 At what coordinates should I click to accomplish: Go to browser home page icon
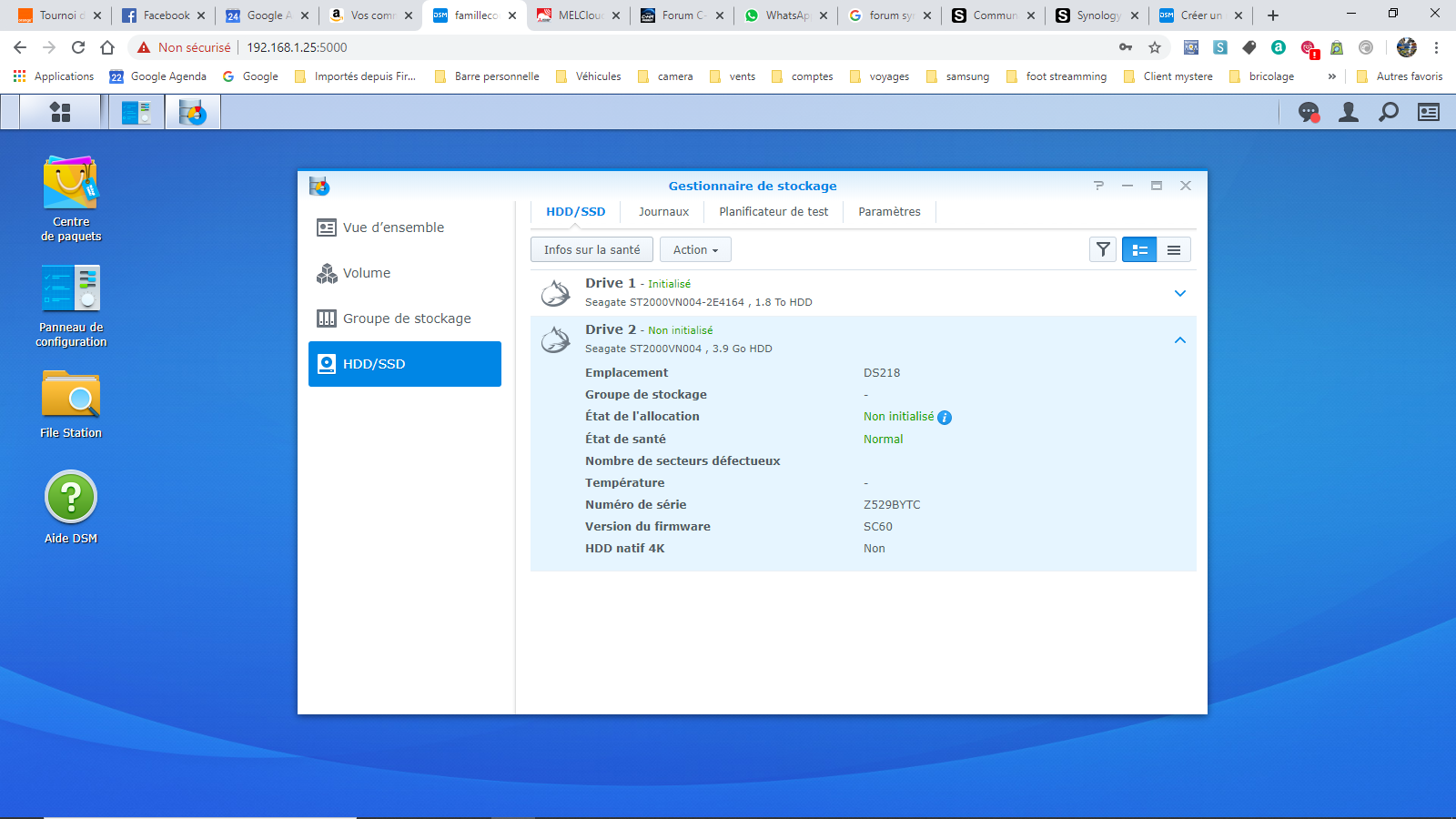point(107,47)
